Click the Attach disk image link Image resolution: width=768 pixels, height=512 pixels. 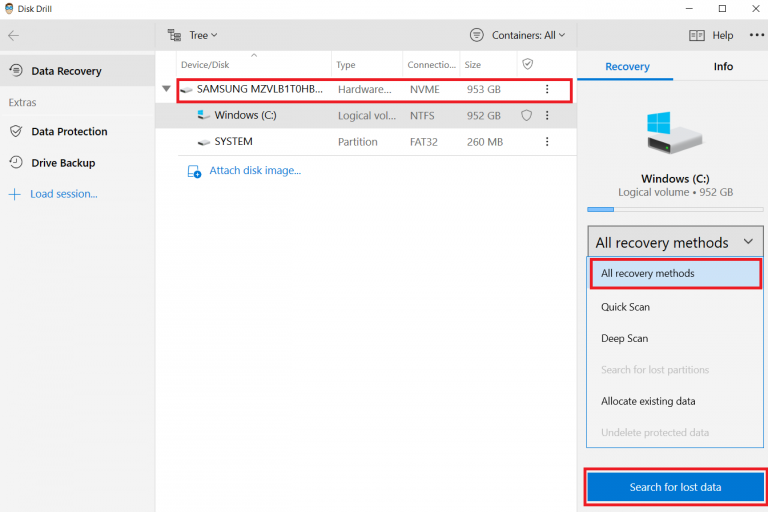pyautogui.click(x=254, y=171)
